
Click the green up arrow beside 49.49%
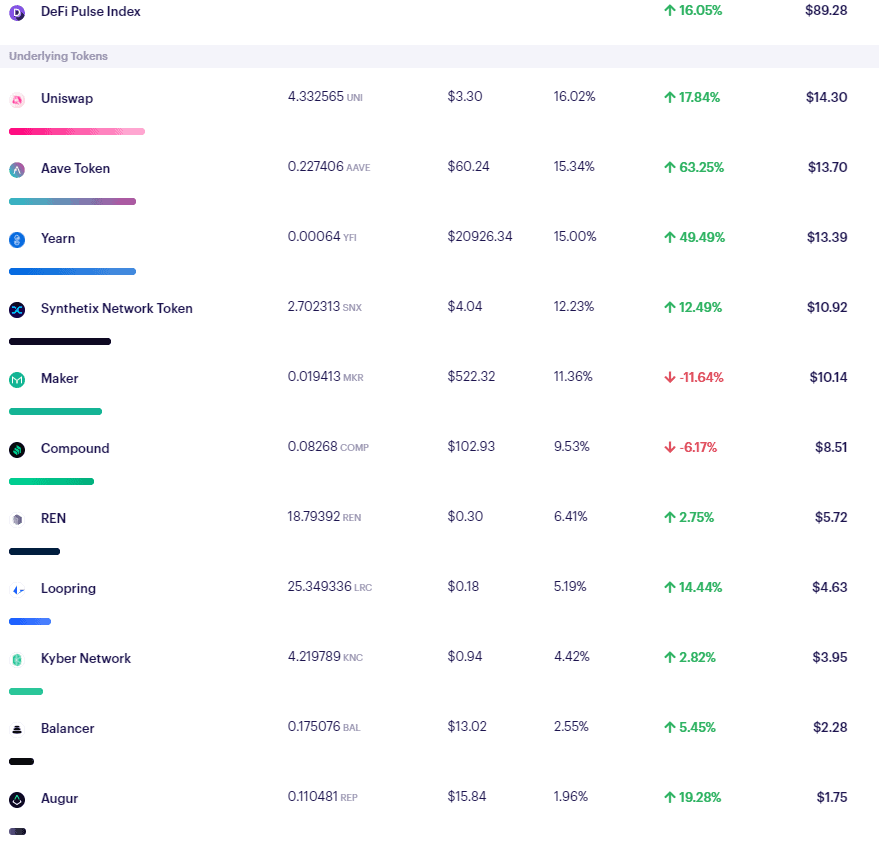point(669,237)
